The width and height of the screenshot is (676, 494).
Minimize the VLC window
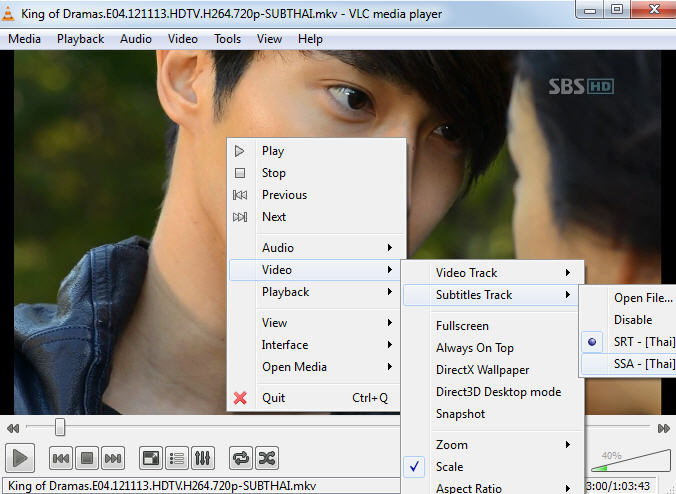(590, 9)
